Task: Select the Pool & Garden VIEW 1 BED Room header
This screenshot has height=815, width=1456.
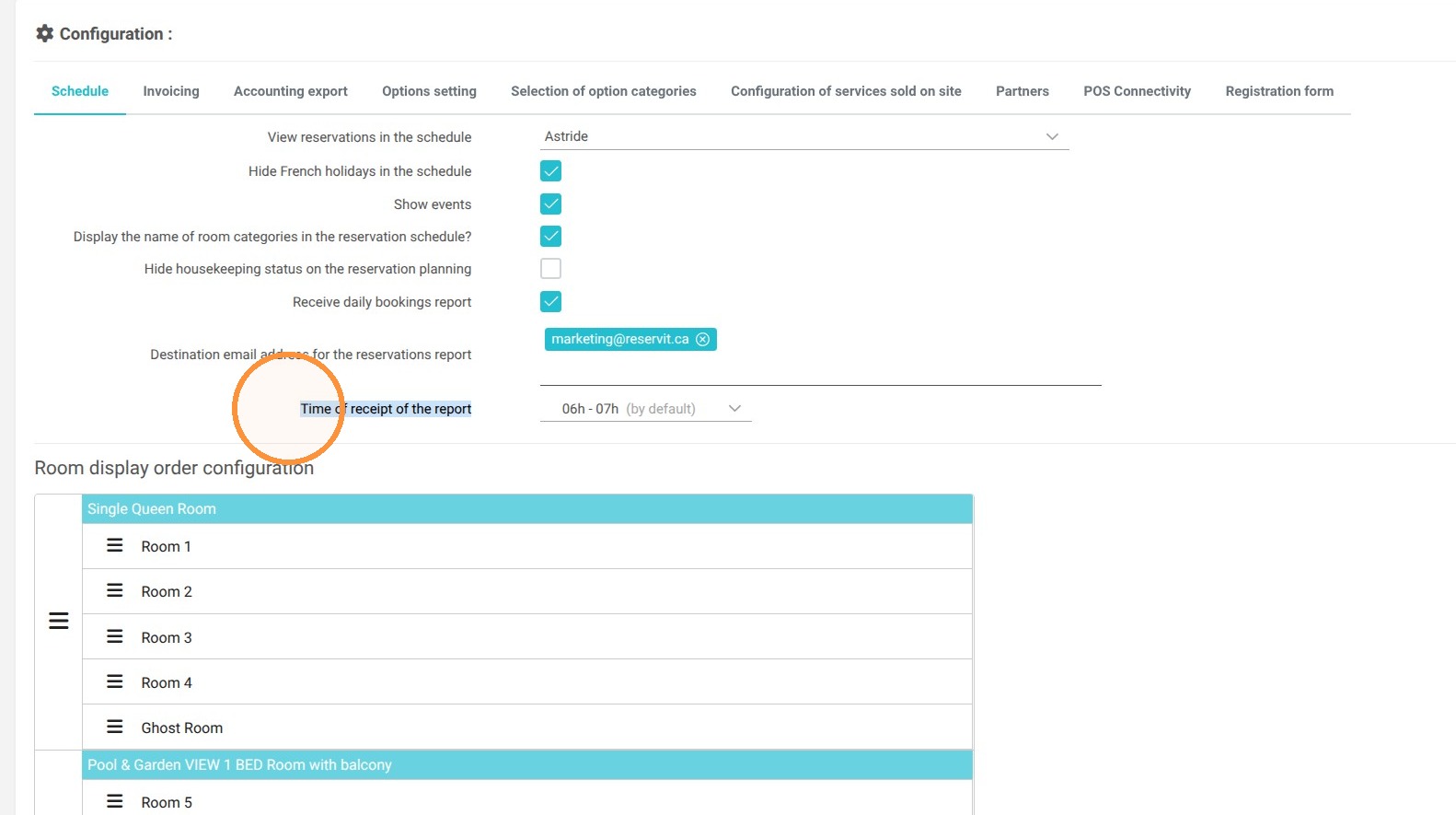Action: [527, 765]
